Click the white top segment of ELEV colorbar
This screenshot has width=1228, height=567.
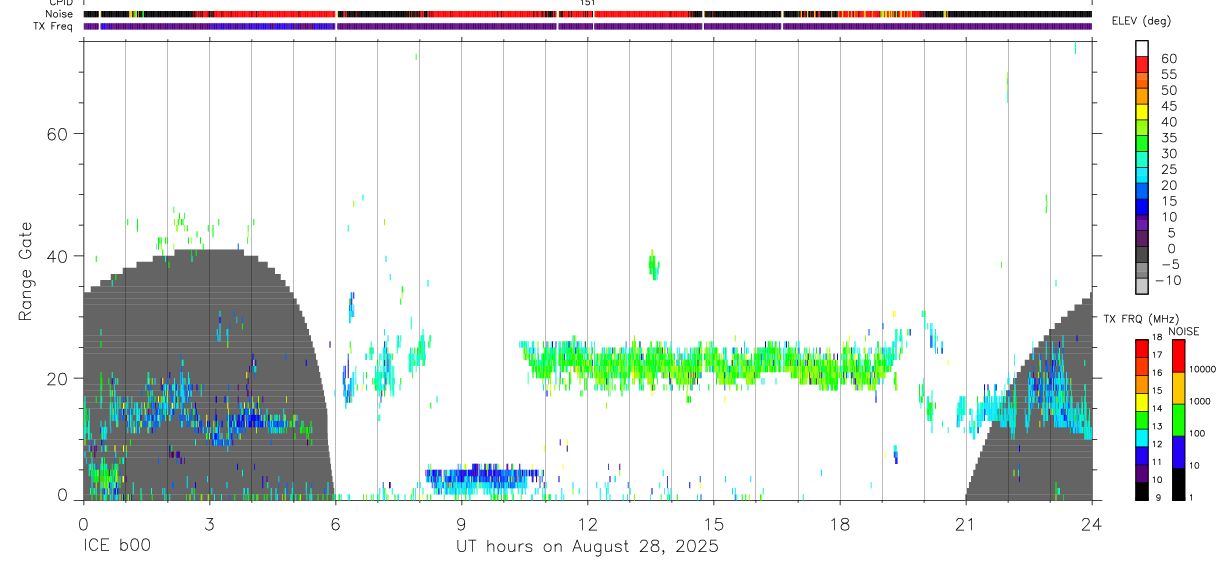[x=1141, y=49]
